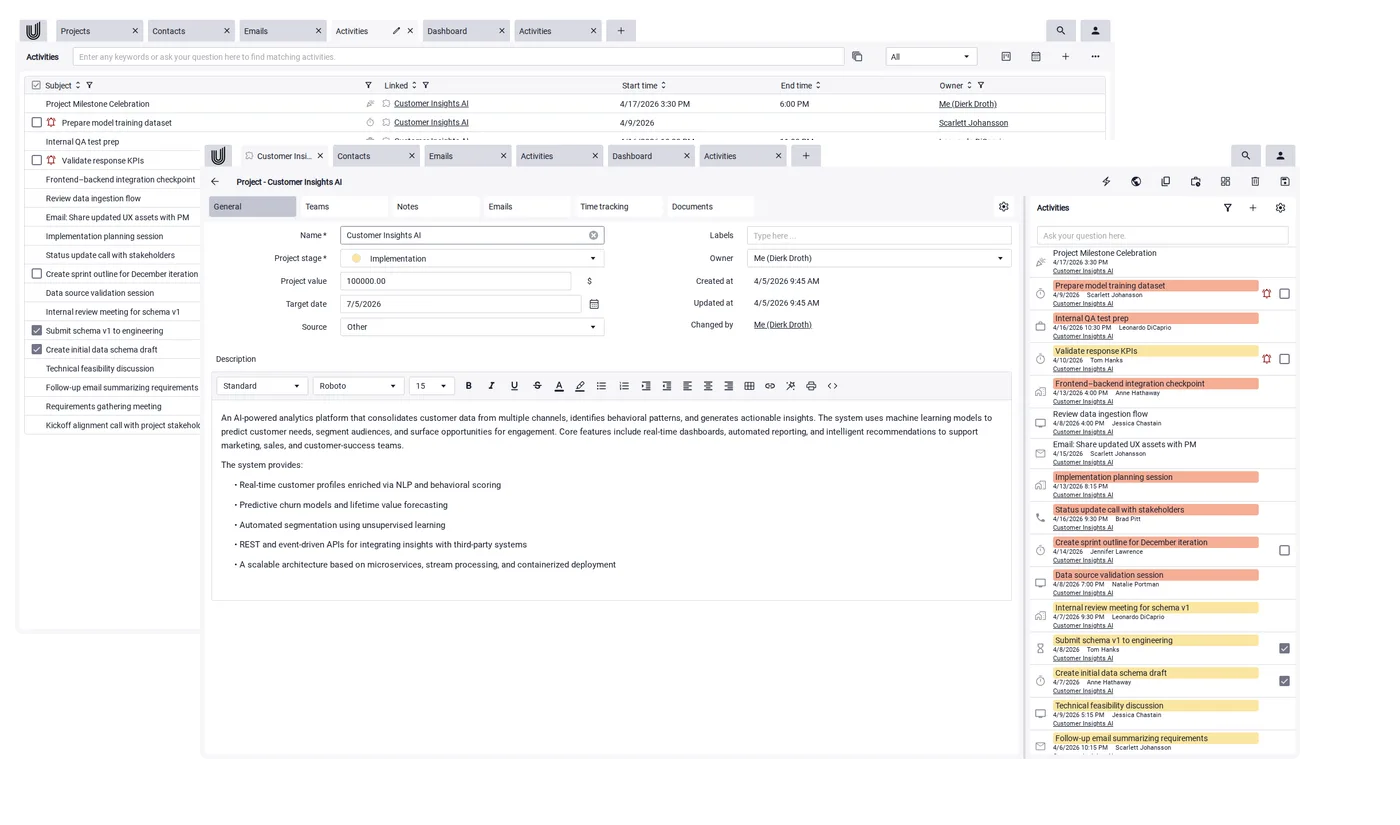1400x825 pixels.
Task: Click the globe icon in project toolbar
Action: click(x=1136, y=182)
